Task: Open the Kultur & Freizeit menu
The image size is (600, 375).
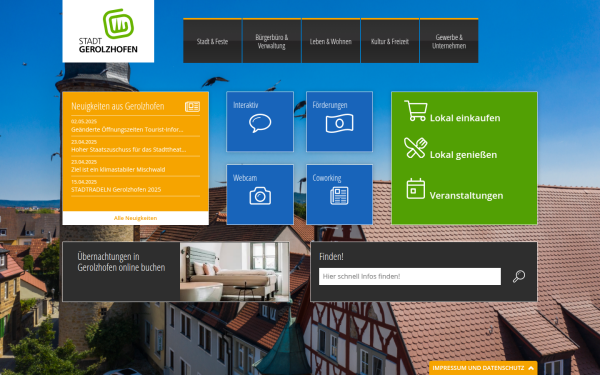Action: (390, 41)
